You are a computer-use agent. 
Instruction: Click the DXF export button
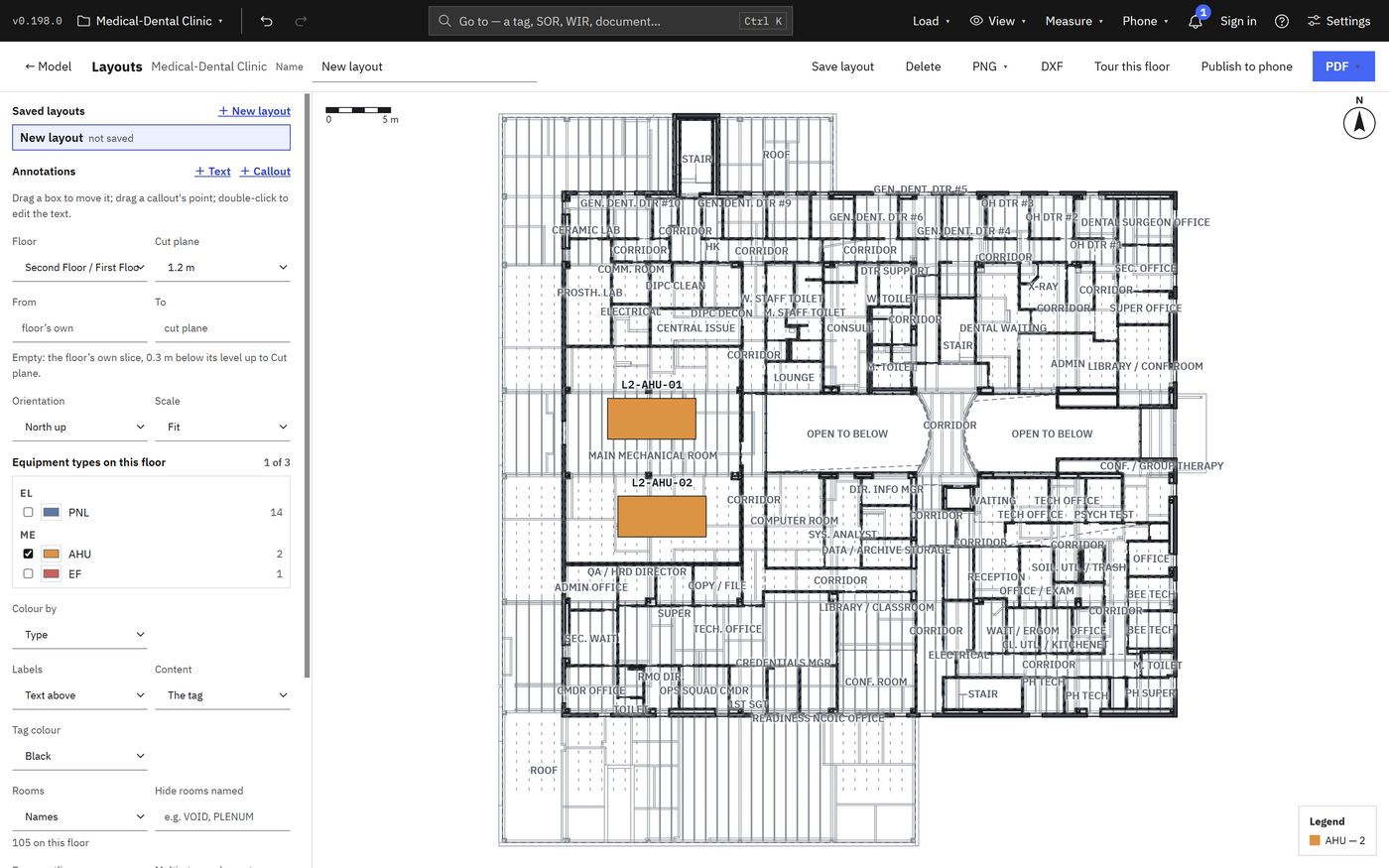tap(1052, 66)
